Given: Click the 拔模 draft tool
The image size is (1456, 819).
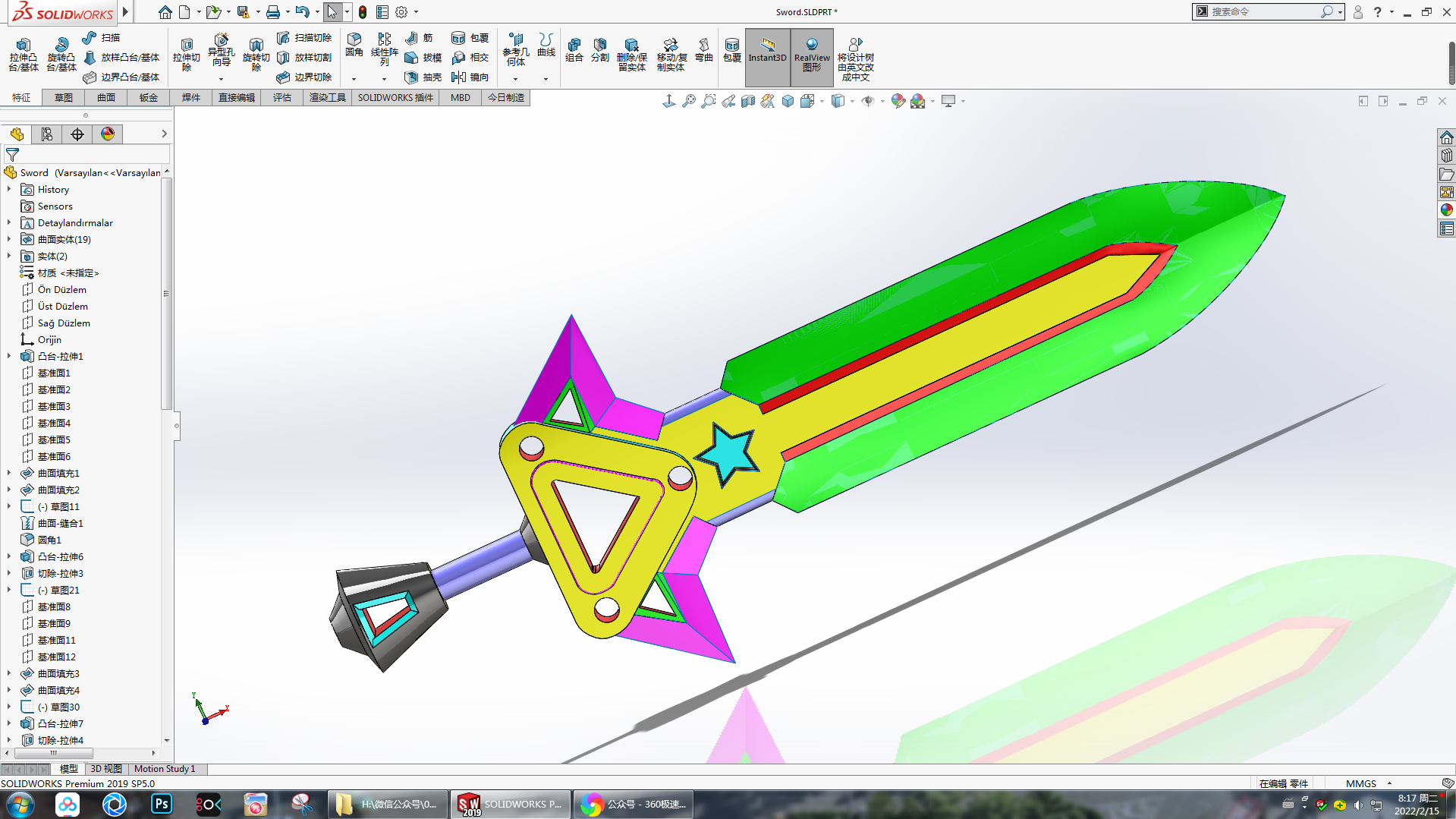Looking at the screenshot, I should [x=424, y=57].
